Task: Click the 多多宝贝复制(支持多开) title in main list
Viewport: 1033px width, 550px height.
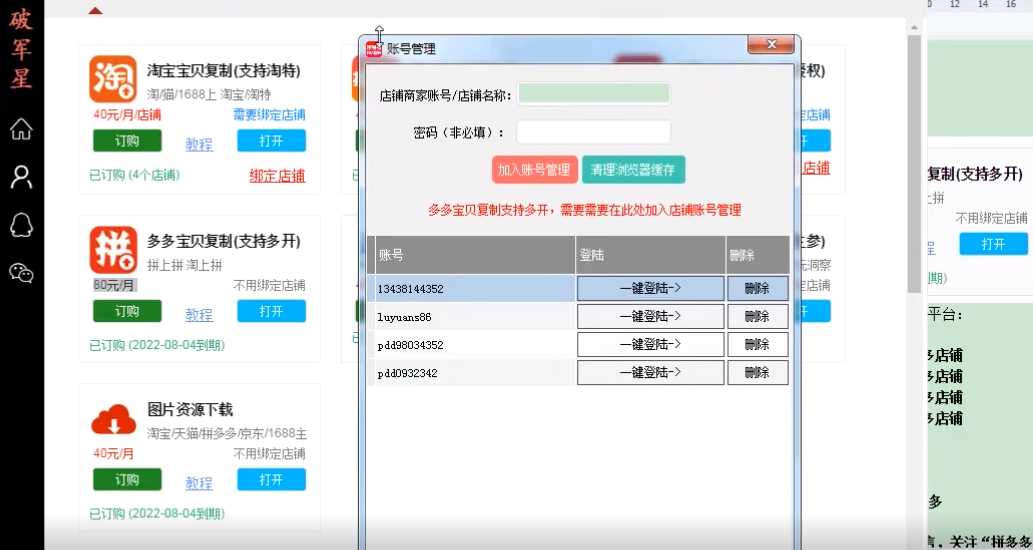Action: pyautogui.click(x=223, y=241)
